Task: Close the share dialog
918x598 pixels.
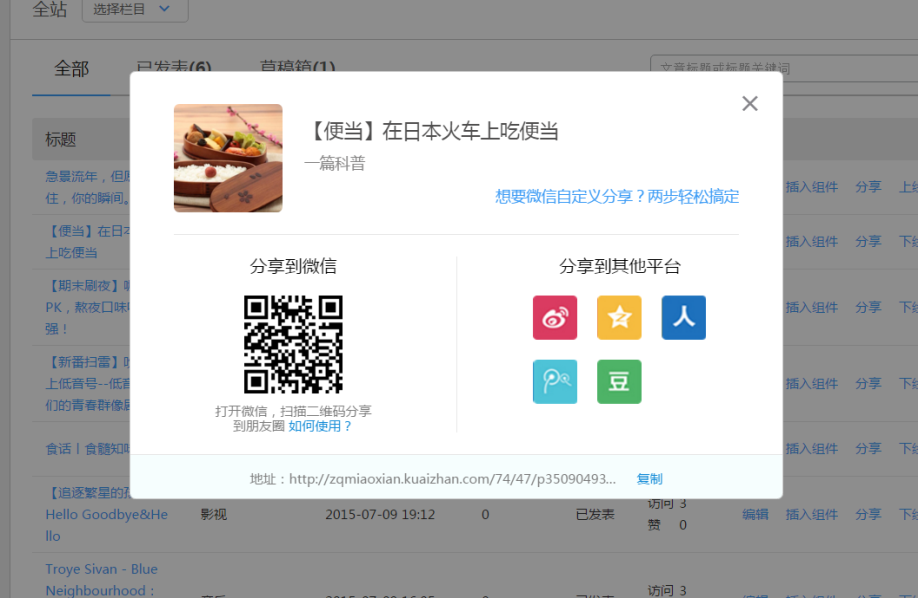Action: [x=750, y=104]
